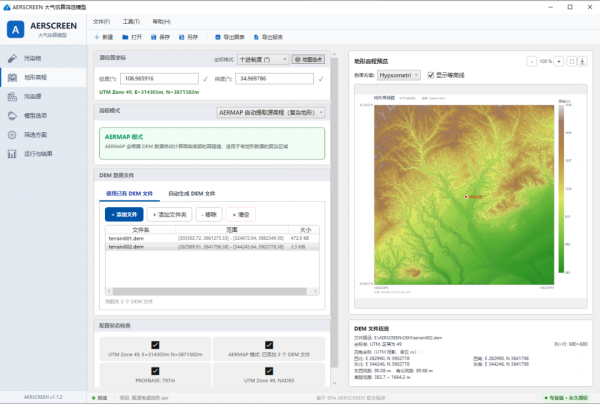The width and height of the screenshot is (600, 404).
Task: Click the UTM Zone 49, NAD83 status checkbox
Action: pos(269,371)
